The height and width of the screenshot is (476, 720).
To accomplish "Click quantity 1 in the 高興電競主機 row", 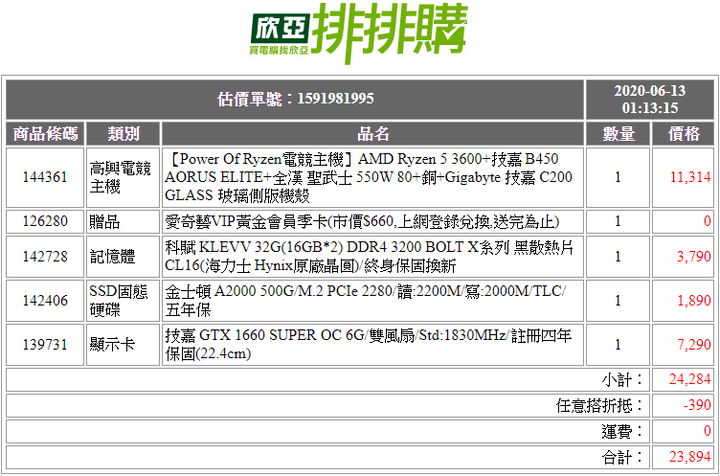I will (x=618, y=177).
